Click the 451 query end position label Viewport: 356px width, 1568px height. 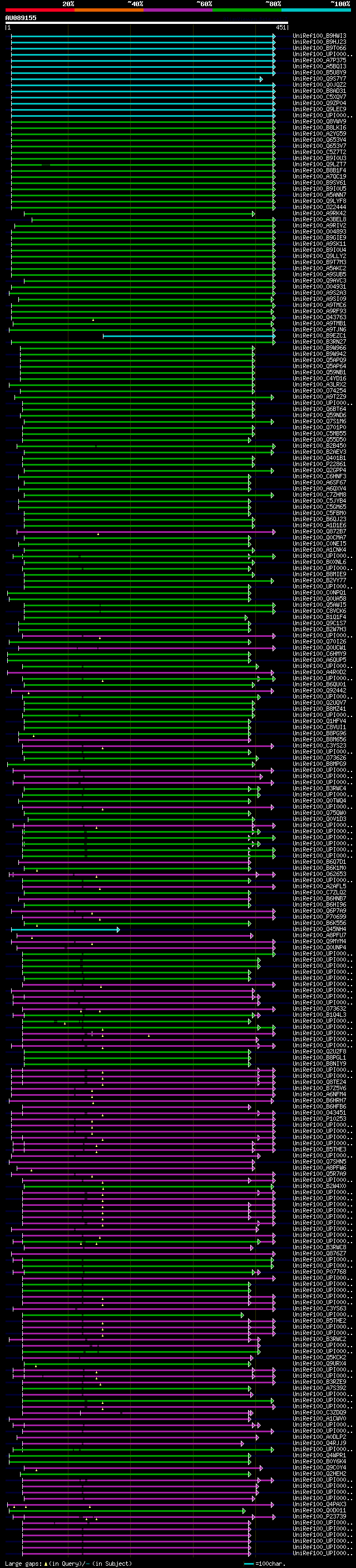pos(280,27)
